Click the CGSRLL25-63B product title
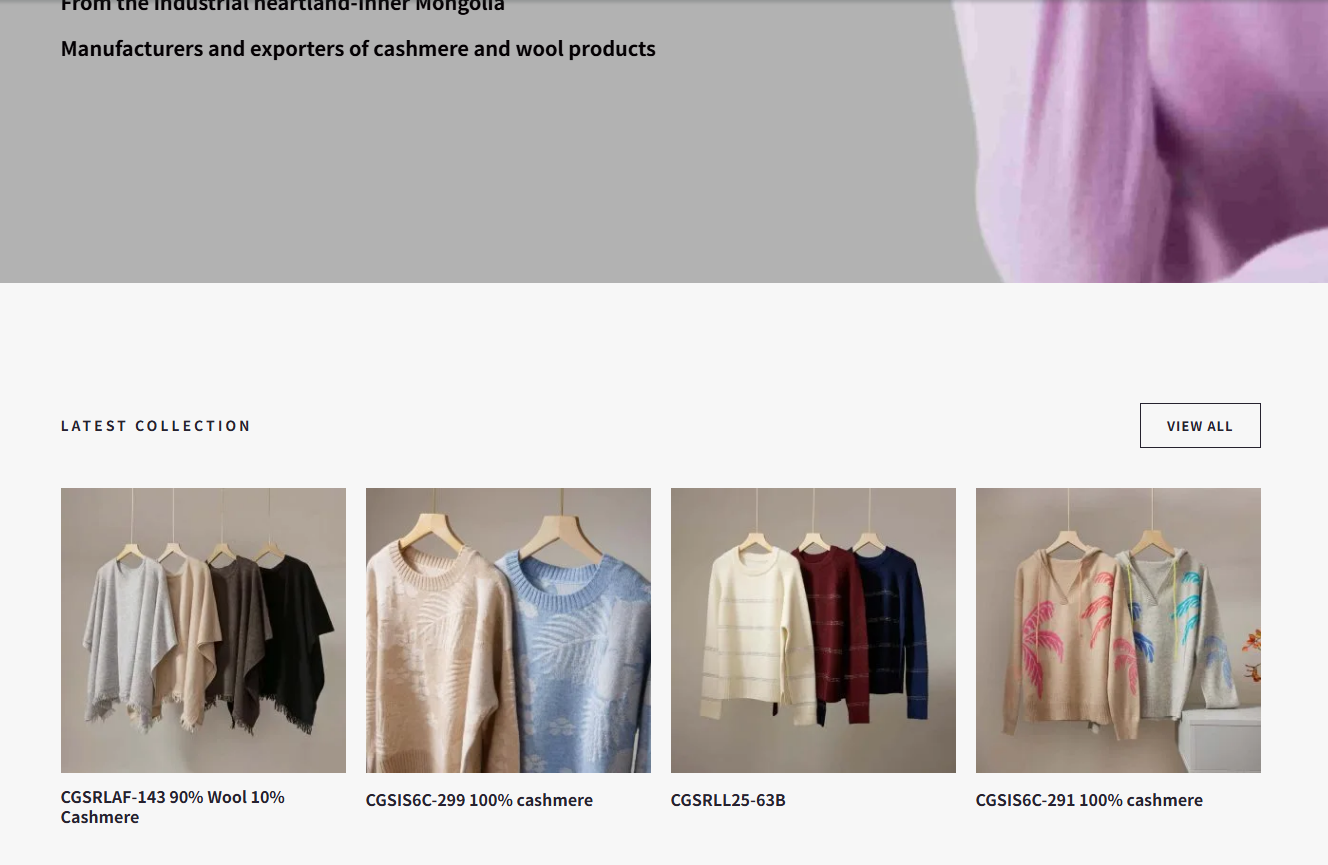This screenshot has width=1328, height=865. [728, 800]
